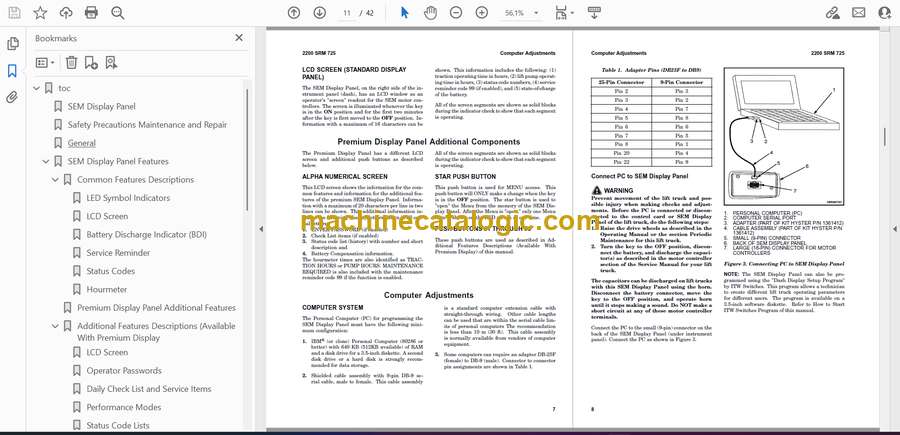Open Operator Passwords bookmark
Screen dimensions: 900x435
coord(124,371)
